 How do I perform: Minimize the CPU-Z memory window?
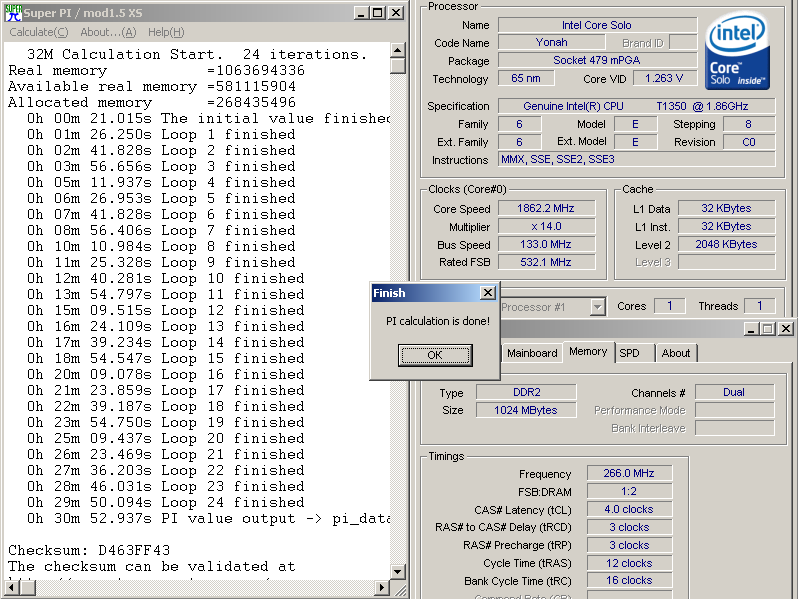tap(750, 329)
